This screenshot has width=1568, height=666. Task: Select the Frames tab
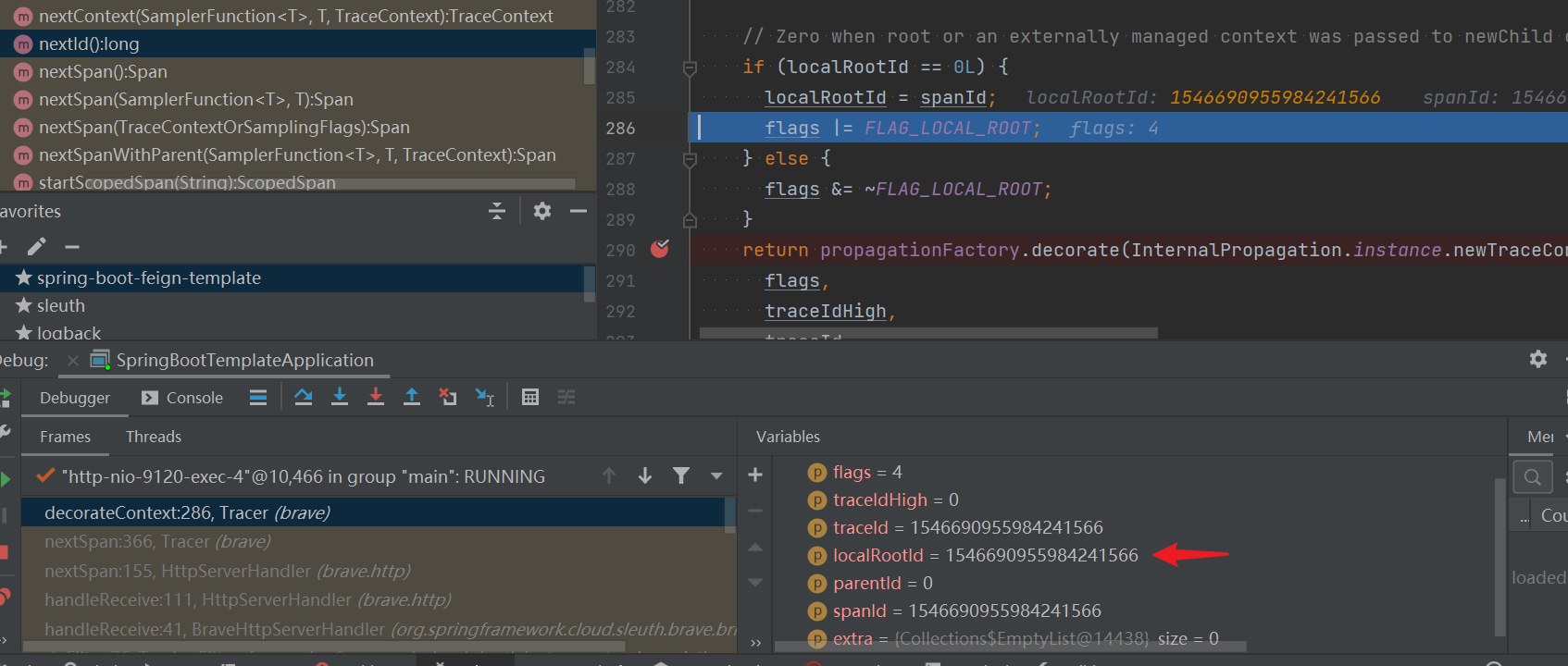[65, 437]
